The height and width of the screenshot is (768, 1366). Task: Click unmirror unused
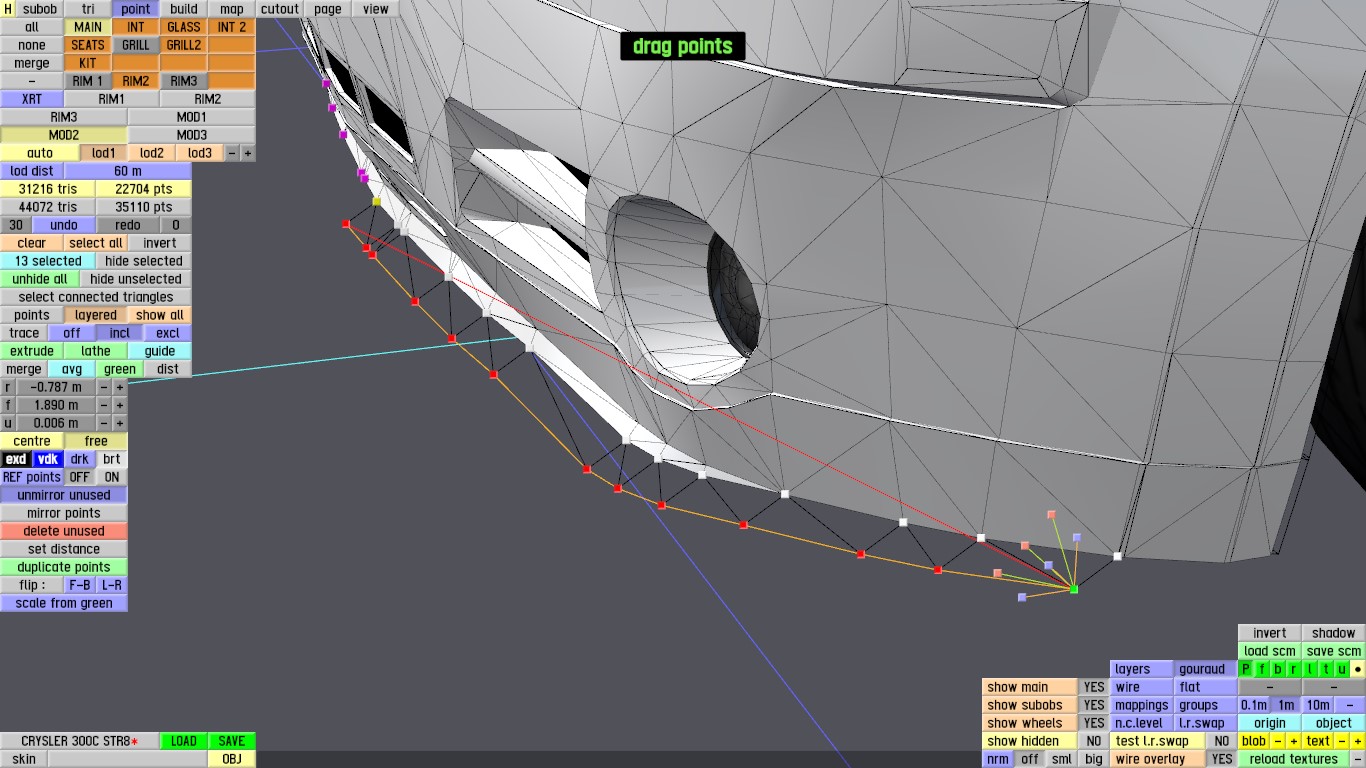64,495
